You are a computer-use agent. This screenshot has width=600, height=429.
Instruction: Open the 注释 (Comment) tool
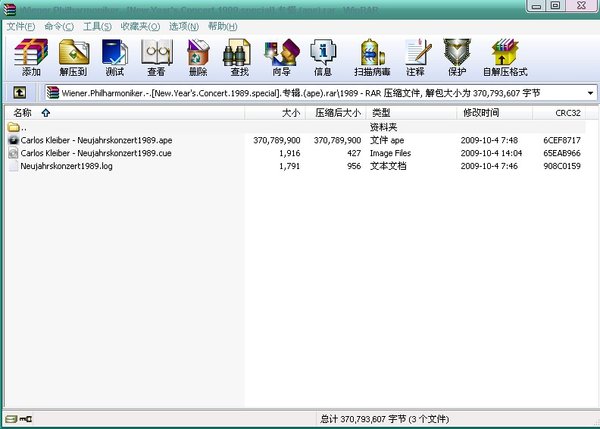tap(417, 57)
